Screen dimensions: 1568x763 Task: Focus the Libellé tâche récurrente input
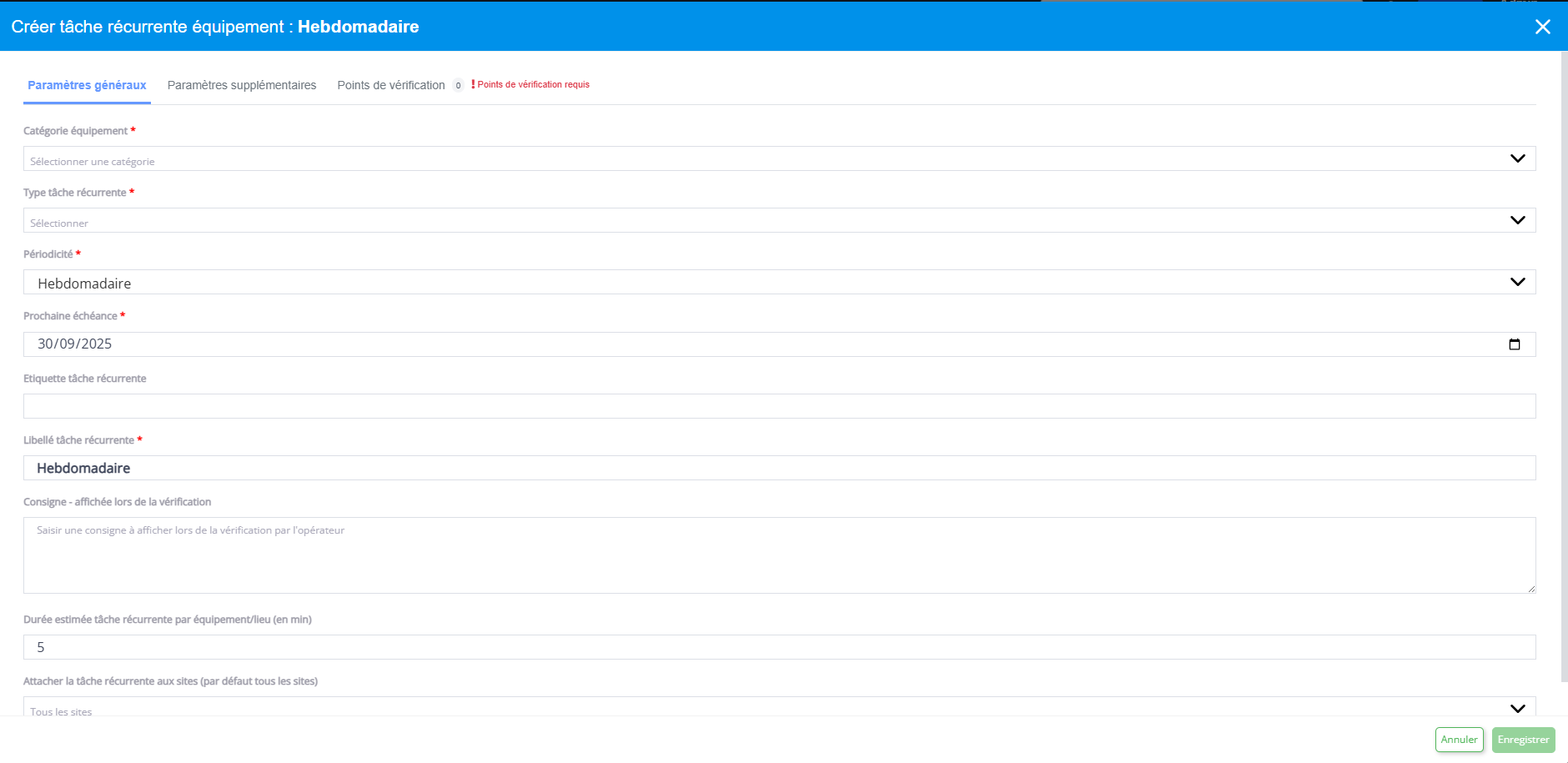click(778, 468)
